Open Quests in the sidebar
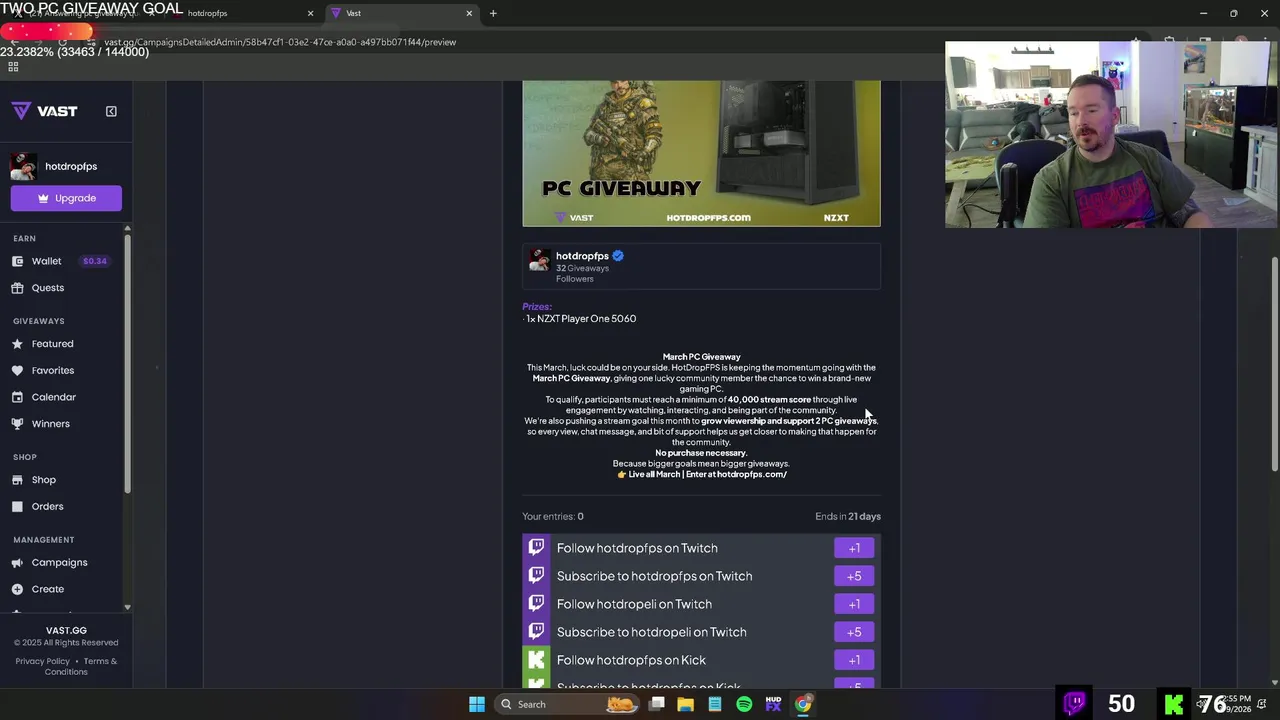This screenshot has width=1280, height=720. 47,288
